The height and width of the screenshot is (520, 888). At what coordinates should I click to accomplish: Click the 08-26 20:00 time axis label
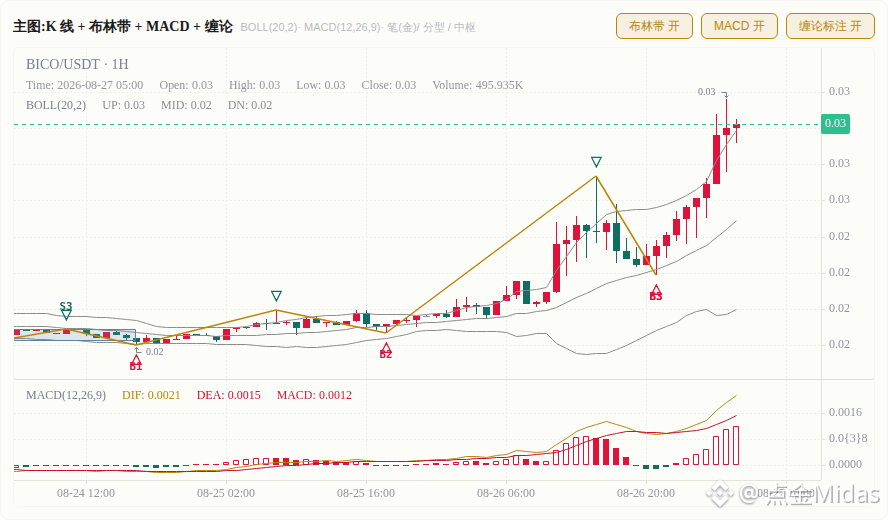[646, 493]
